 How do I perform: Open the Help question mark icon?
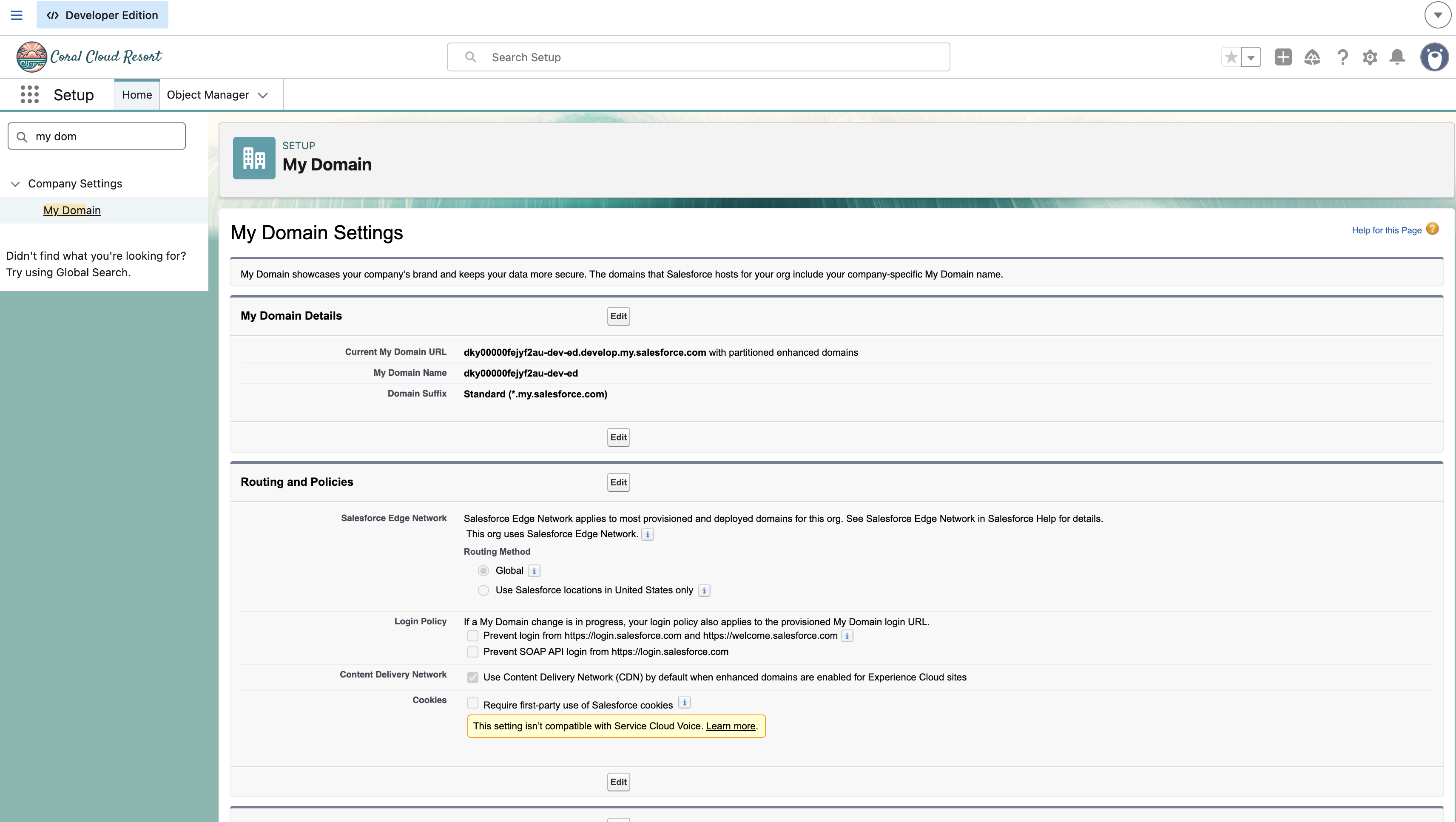click(x=1342, y=57)
